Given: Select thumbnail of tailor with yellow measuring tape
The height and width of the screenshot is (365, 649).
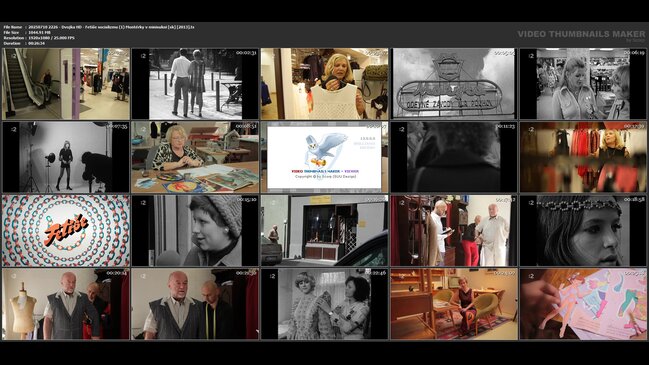Looking at the screenshot, I should point(195,304).
